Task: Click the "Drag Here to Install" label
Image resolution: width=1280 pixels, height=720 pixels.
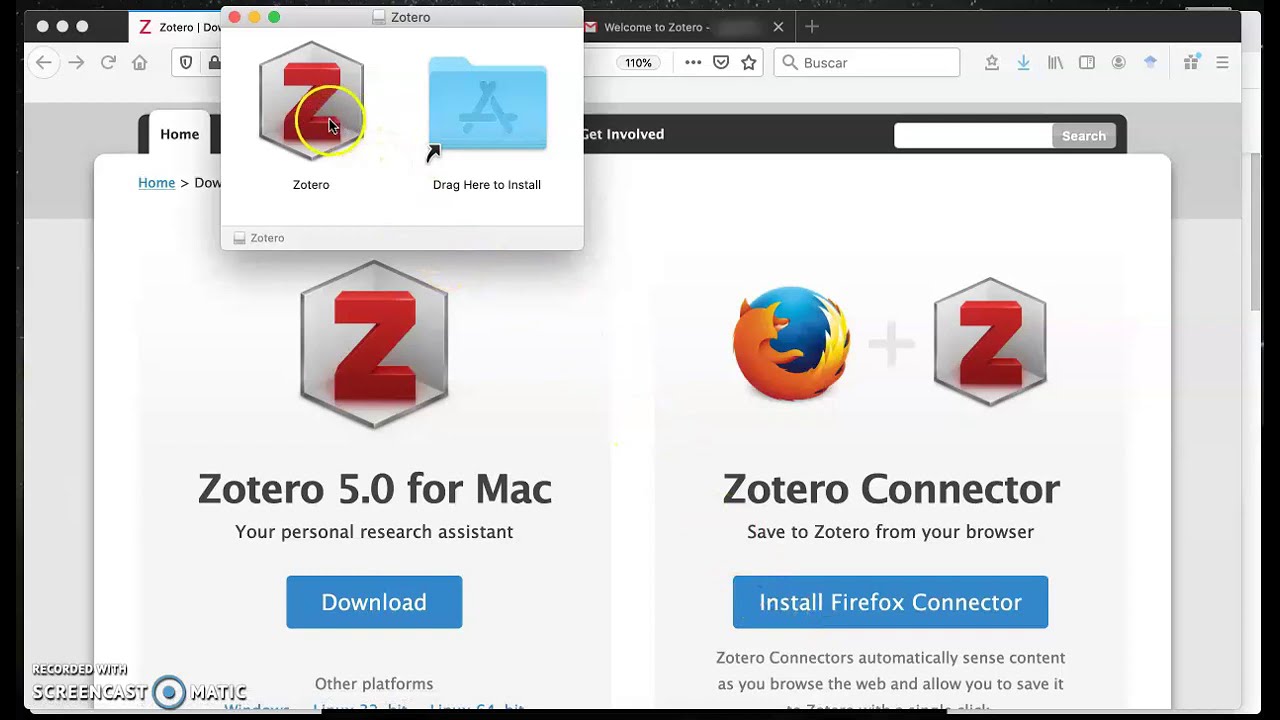Action: click(487, 185)
